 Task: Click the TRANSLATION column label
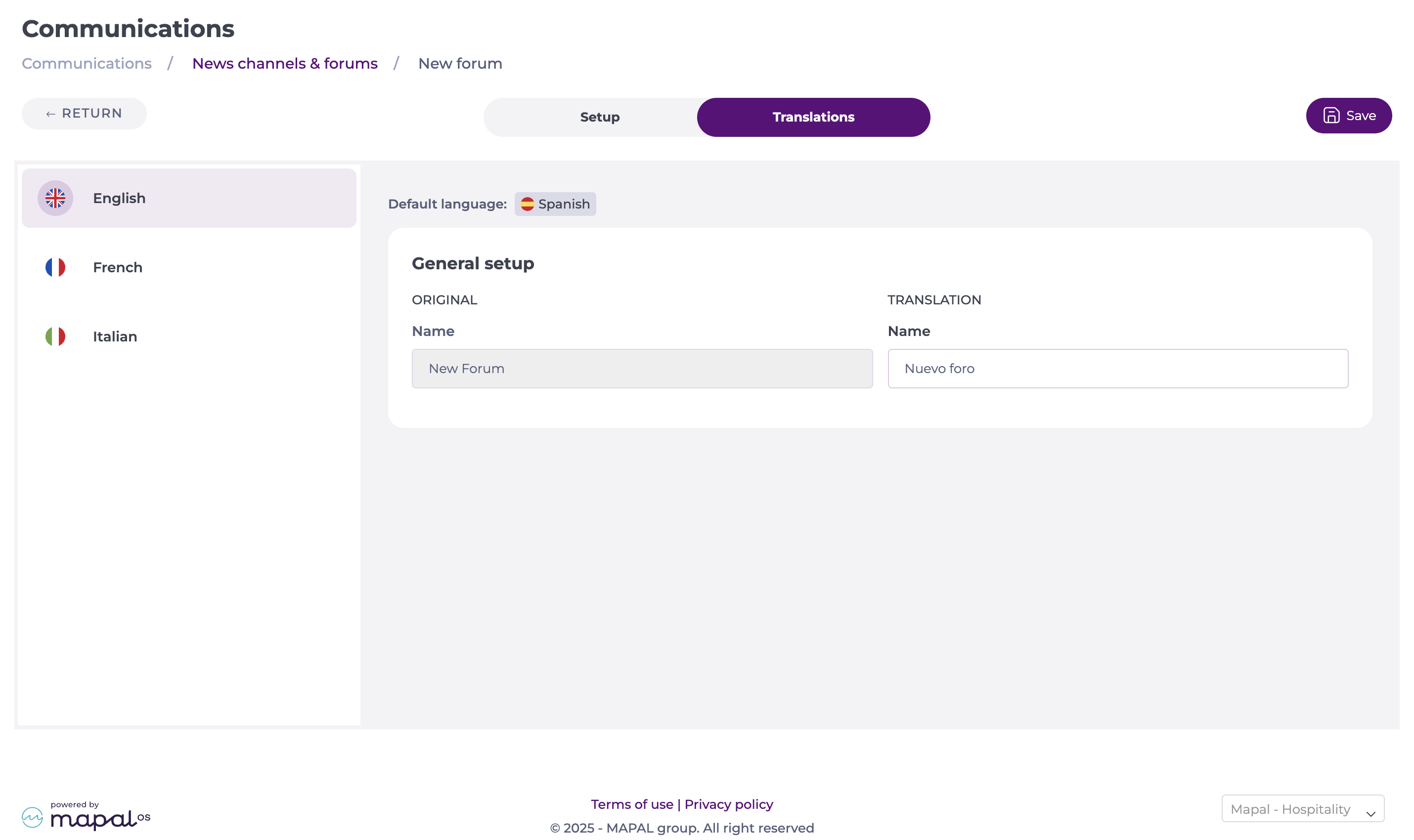[x=934, y=300]
